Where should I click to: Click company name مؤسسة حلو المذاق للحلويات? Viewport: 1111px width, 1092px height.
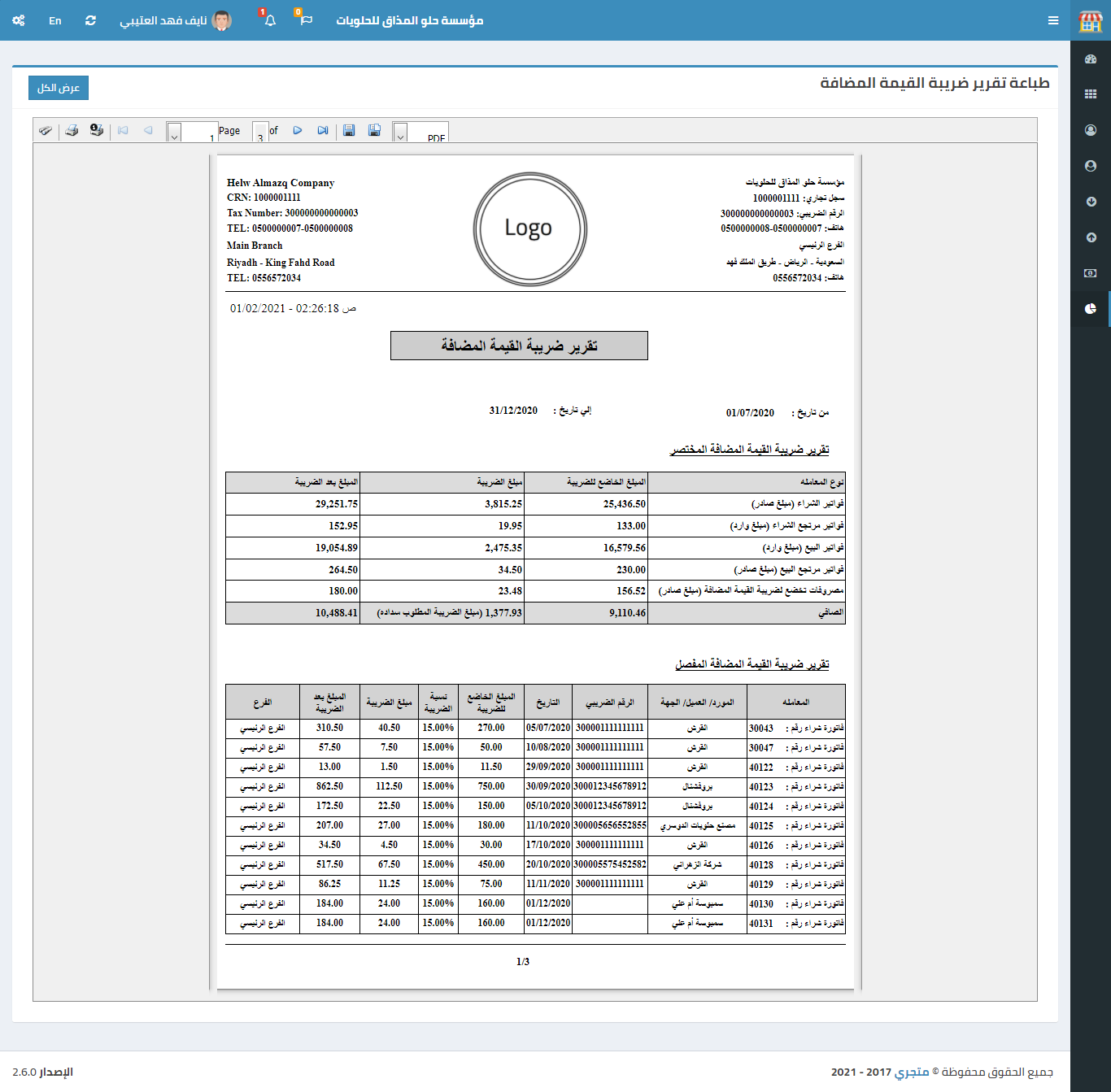click(x=410, y=20)
